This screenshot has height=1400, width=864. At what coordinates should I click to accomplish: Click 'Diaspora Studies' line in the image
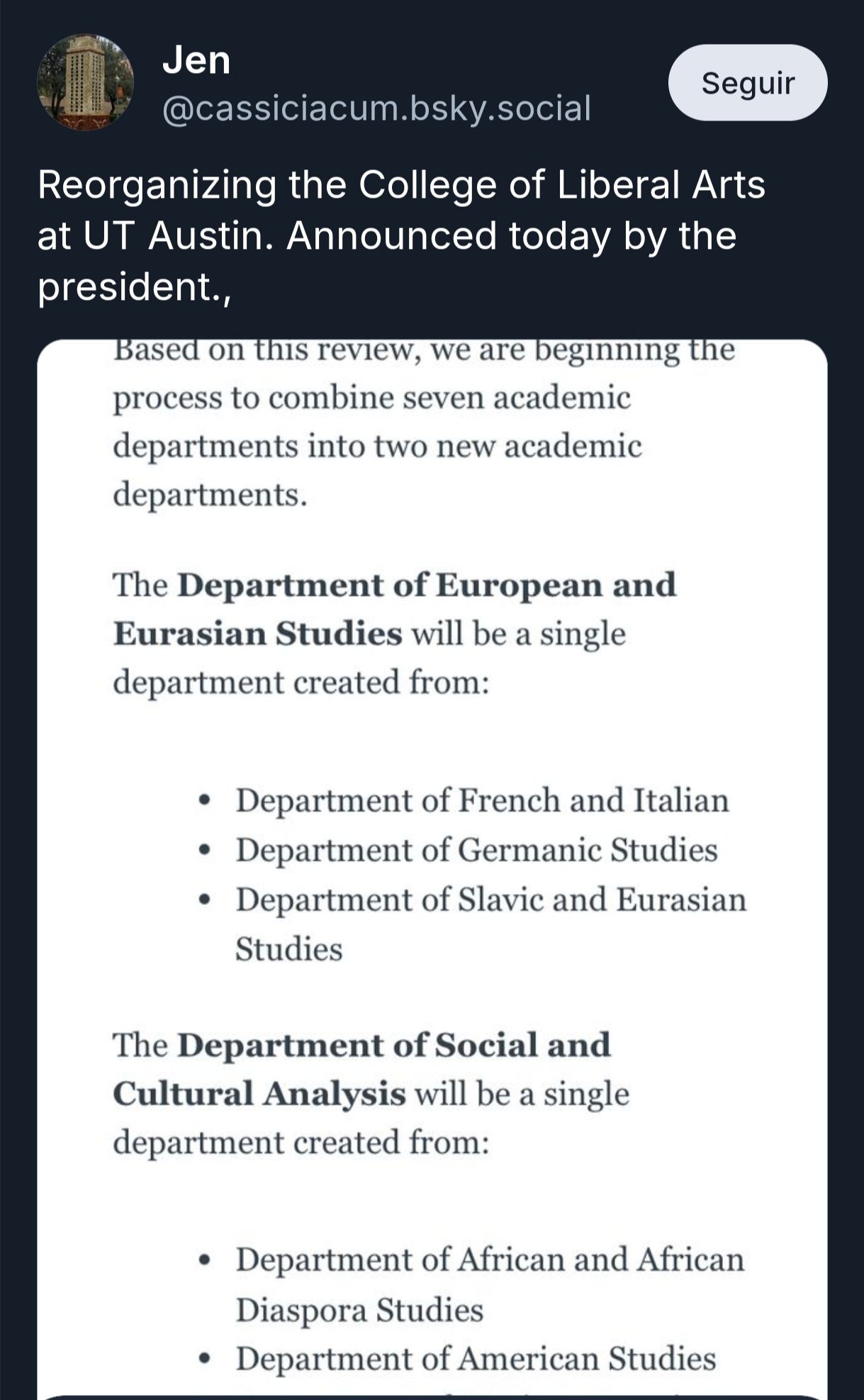tap(359, 1309)
